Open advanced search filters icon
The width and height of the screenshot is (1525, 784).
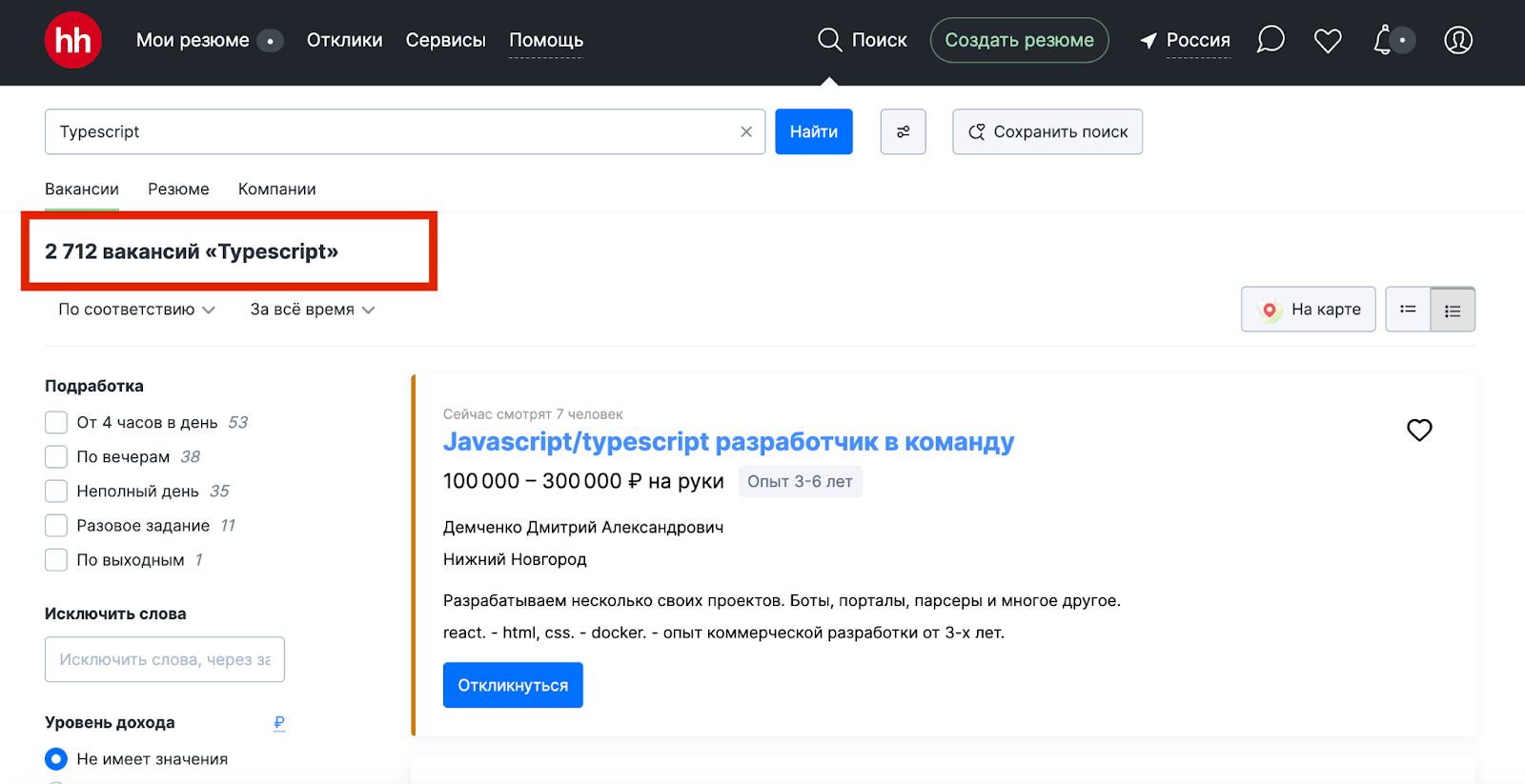pyautogui.click(x=903, y=131)
